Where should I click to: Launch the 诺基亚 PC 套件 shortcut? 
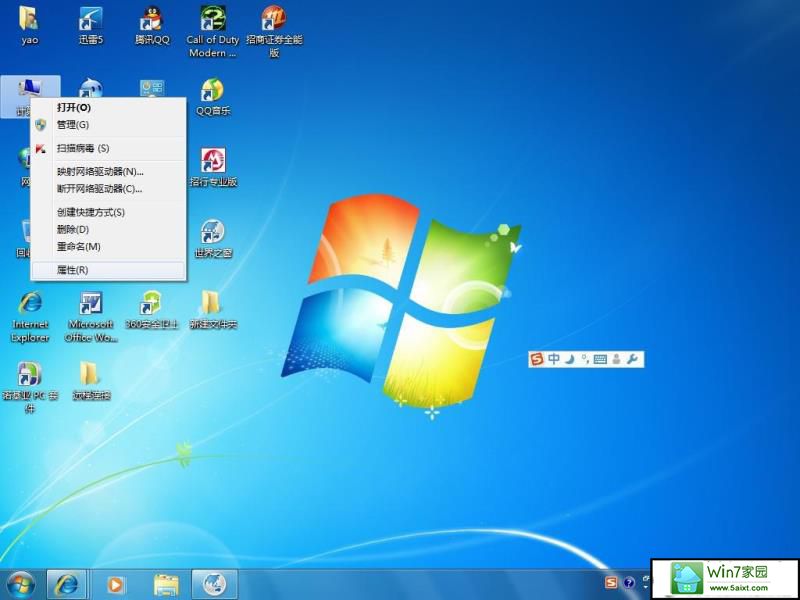click(30, 387)
